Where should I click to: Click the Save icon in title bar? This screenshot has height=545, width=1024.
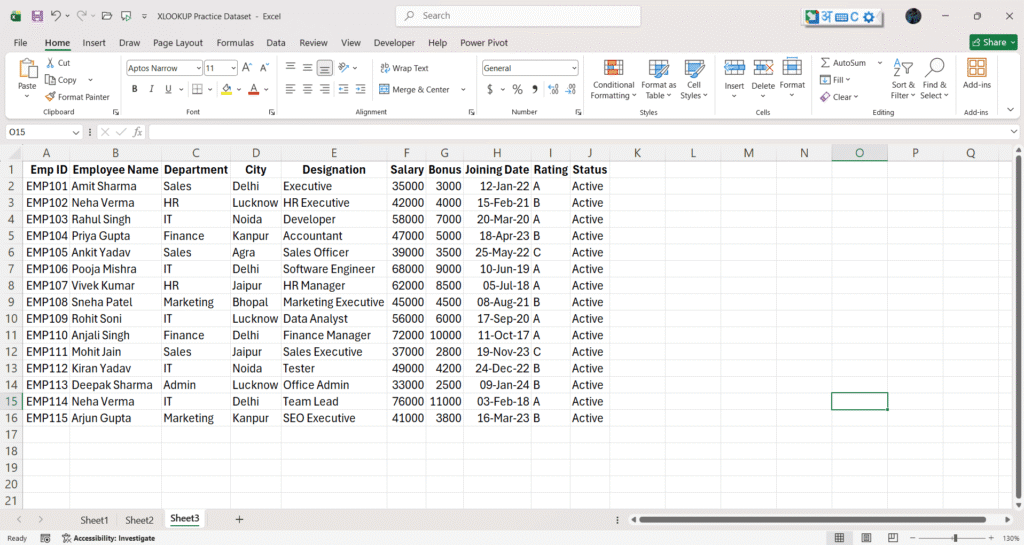coord(37,16)
